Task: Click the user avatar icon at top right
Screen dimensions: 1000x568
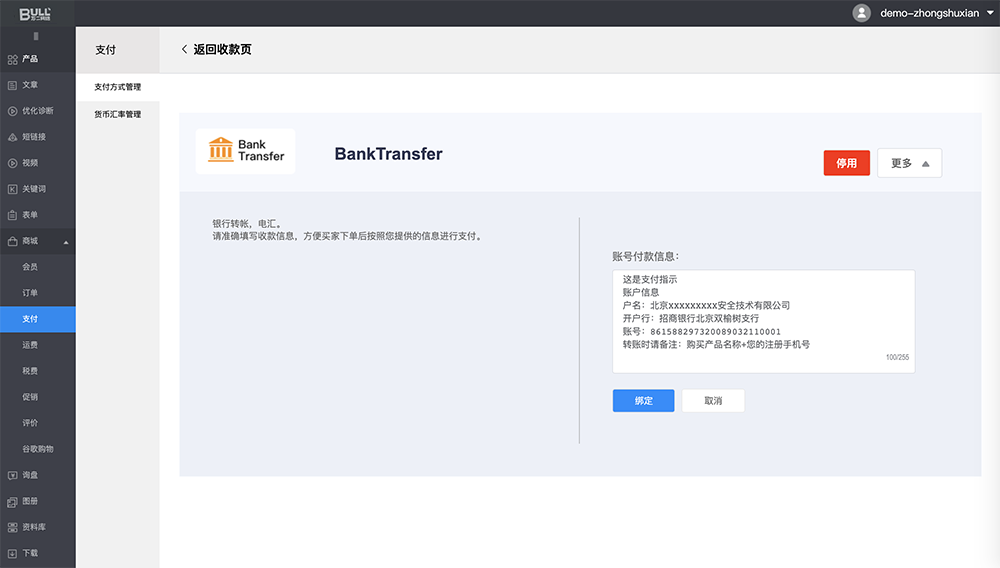Action: (x=861, y=13)
